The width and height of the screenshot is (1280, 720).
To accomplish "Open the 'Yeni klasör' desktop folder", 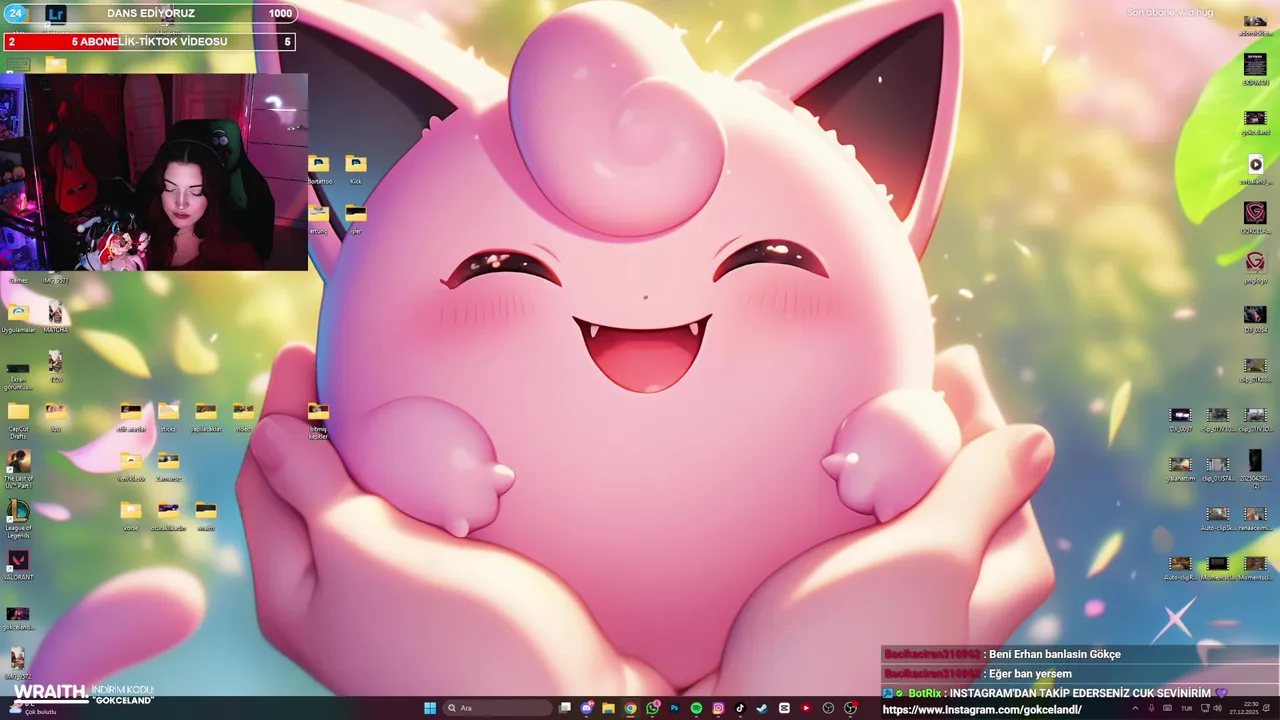I will click(131, 466).
